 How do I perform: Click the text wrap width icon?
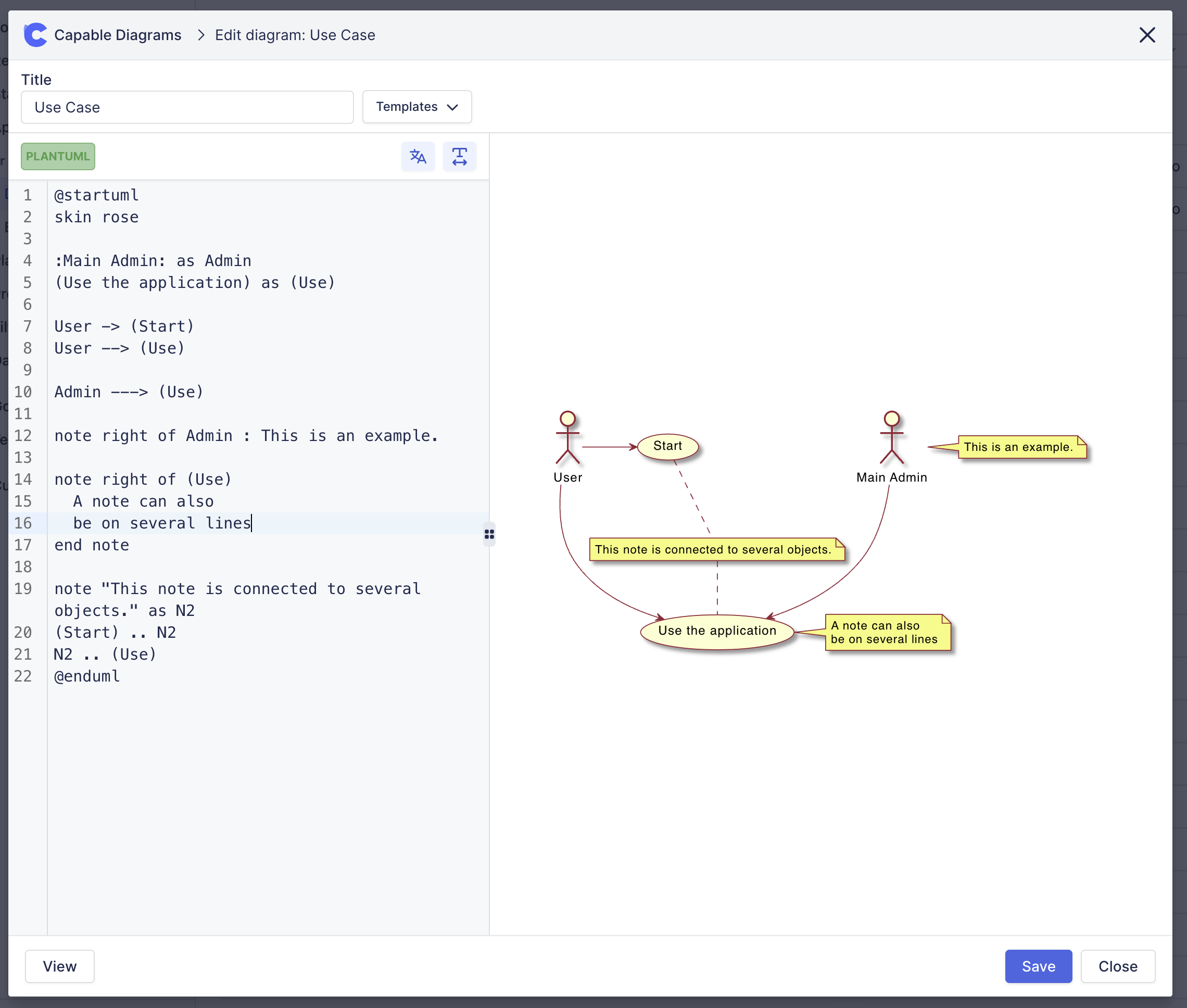pos(459,157)
